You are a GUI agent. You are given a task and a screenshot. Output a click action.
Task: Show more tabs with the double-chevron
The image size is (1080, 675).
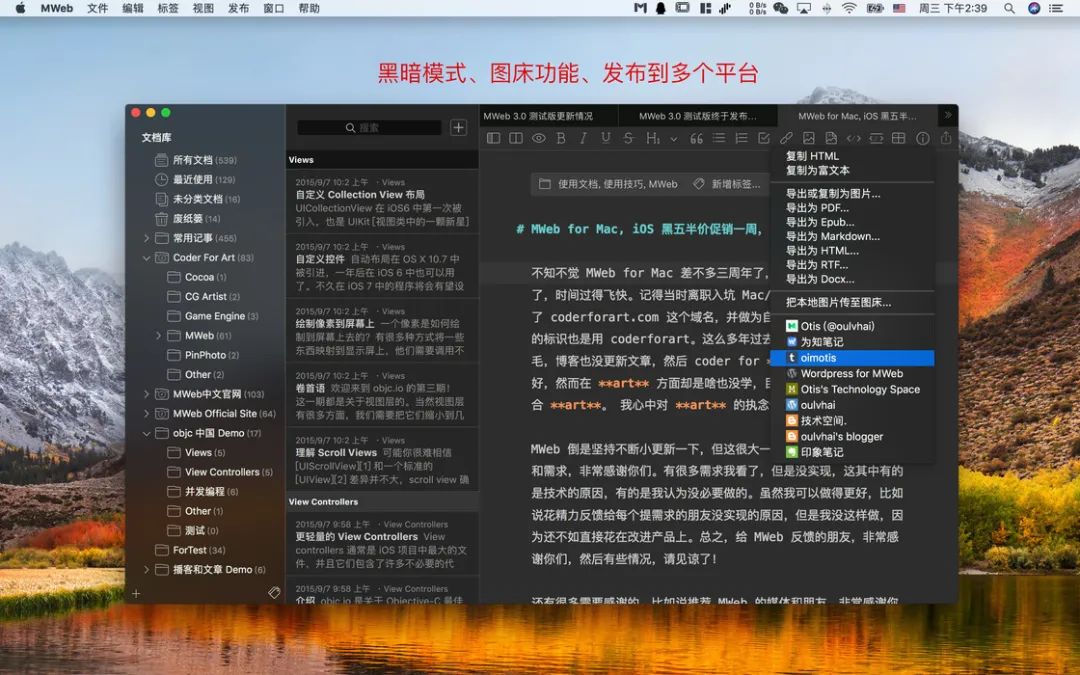(x=948, y=115)
